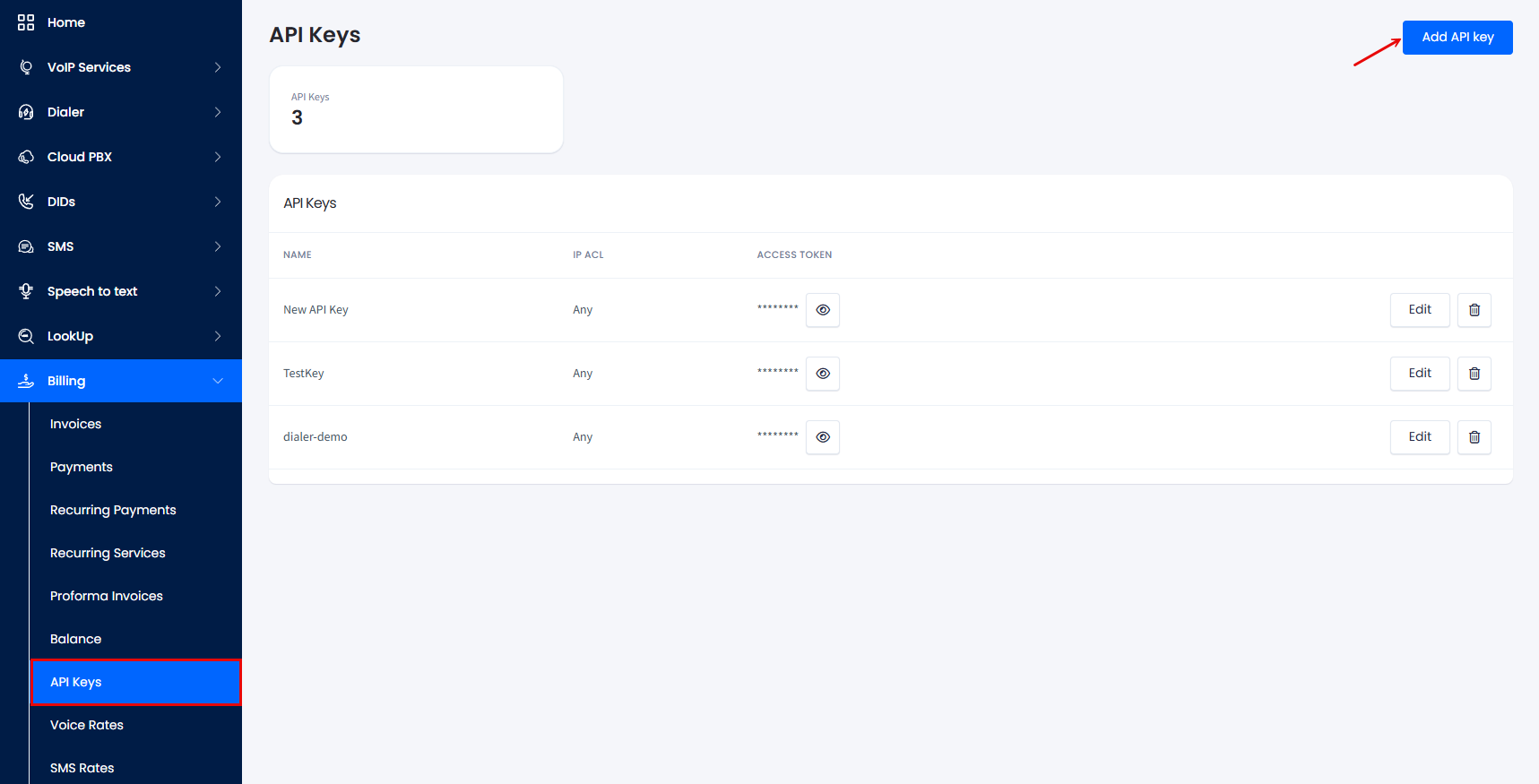Click the VoIP Services headset icon
Image resolution: width=1539 pixels, height=784 pixels.
pyautogui.click(x=26, y=67)
